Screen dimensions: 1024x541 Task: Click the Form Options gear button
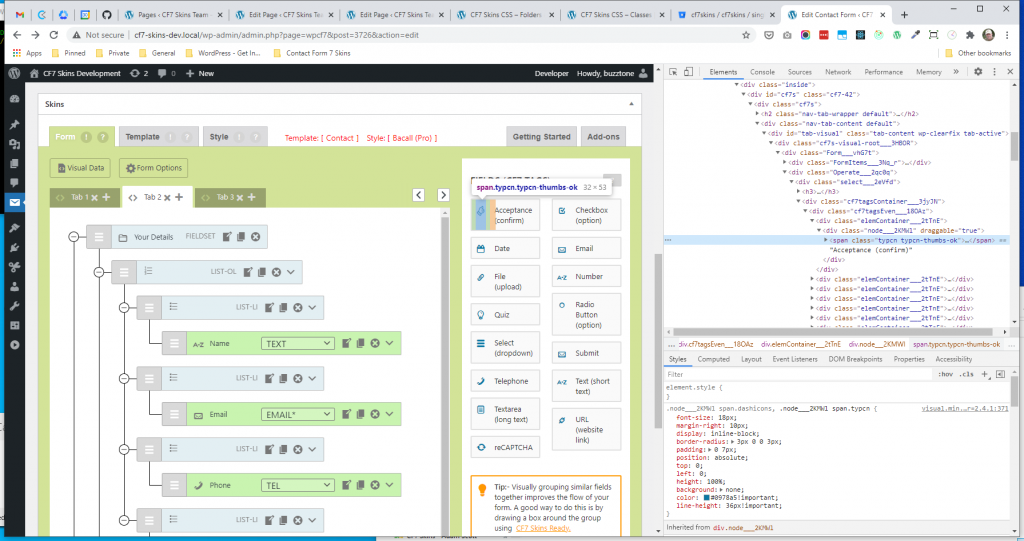coord(153,168)
